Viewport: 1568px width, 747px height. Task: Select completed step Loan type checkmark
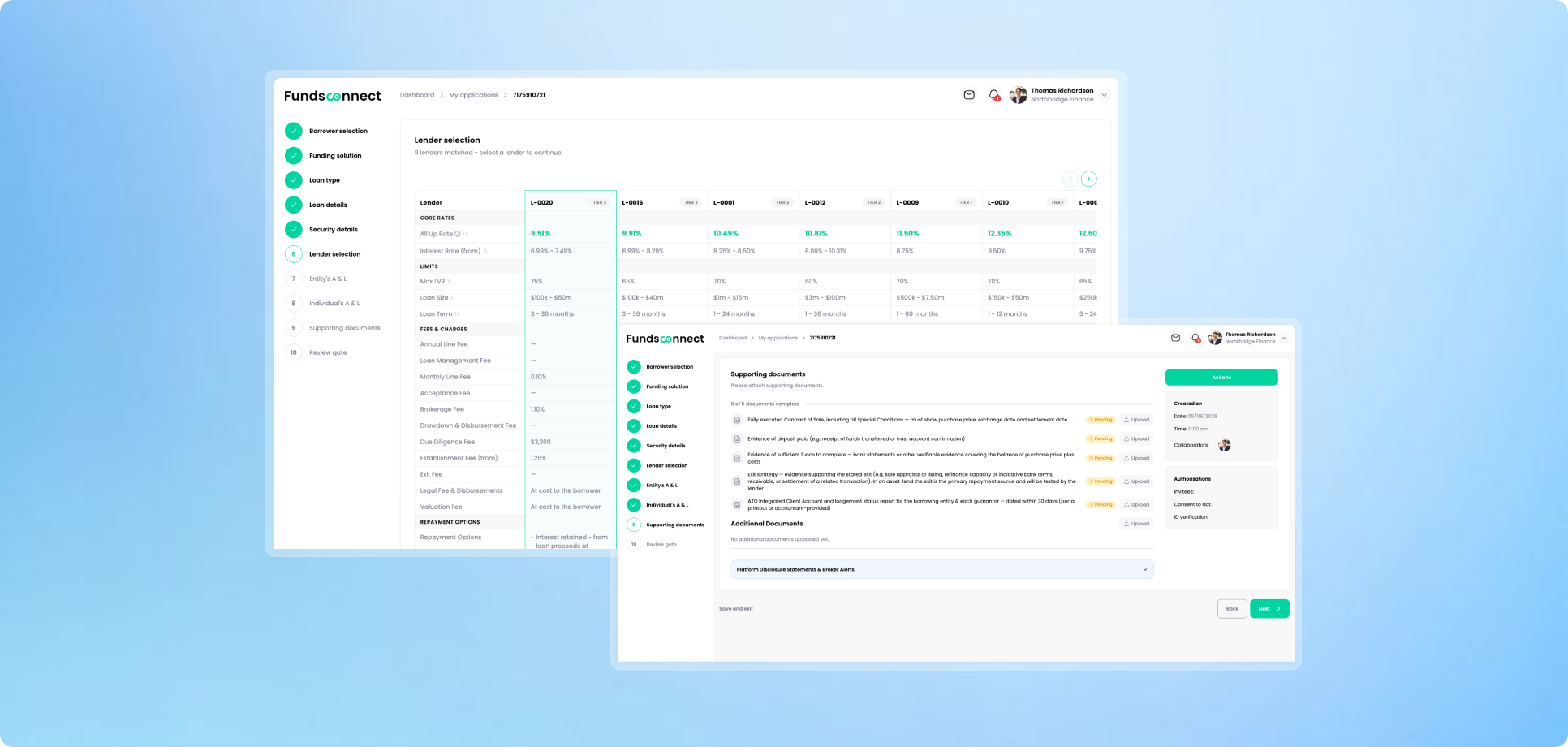294,180
